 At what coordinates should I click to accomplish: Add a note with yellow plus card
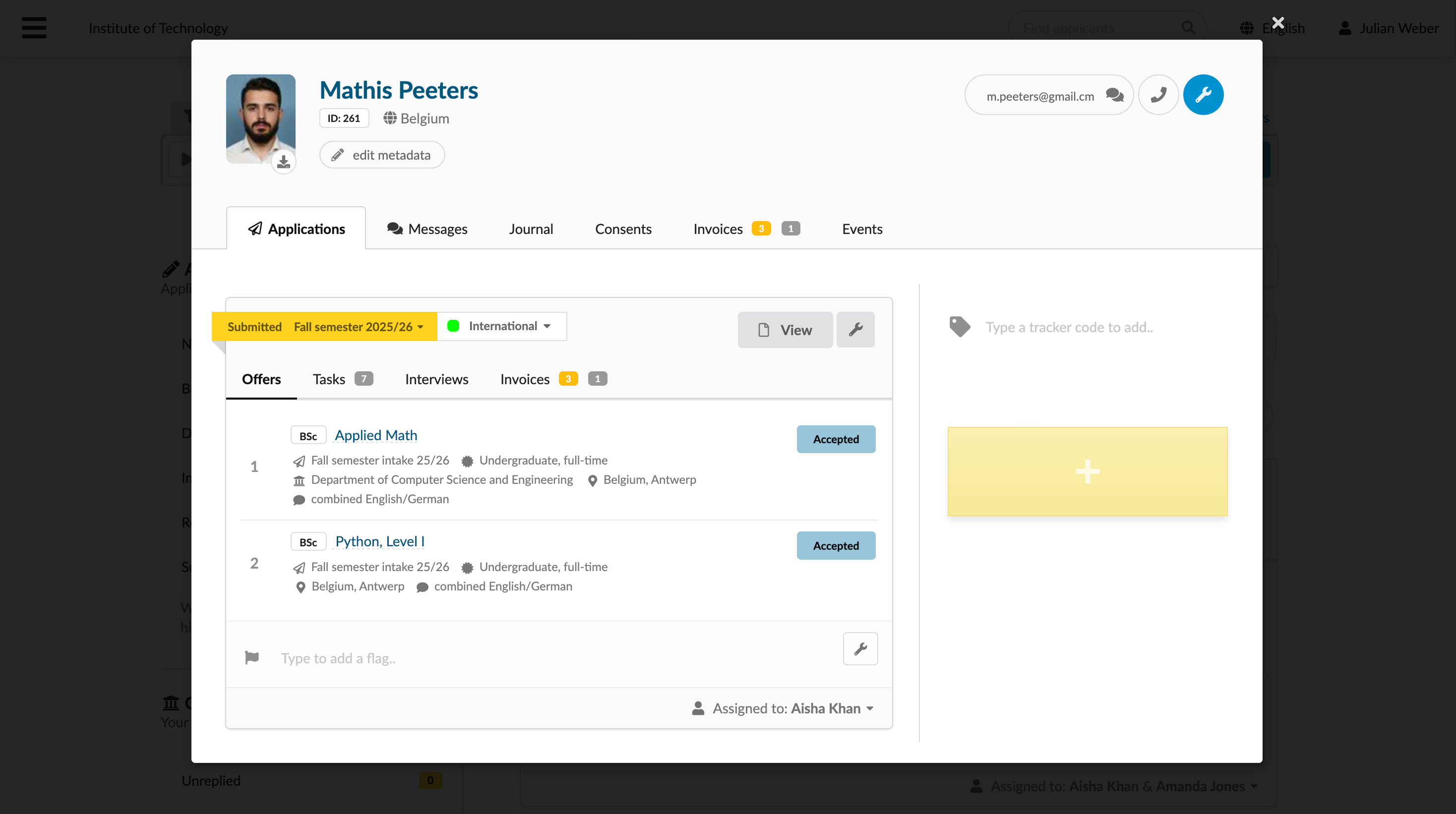pos(1088,471)
